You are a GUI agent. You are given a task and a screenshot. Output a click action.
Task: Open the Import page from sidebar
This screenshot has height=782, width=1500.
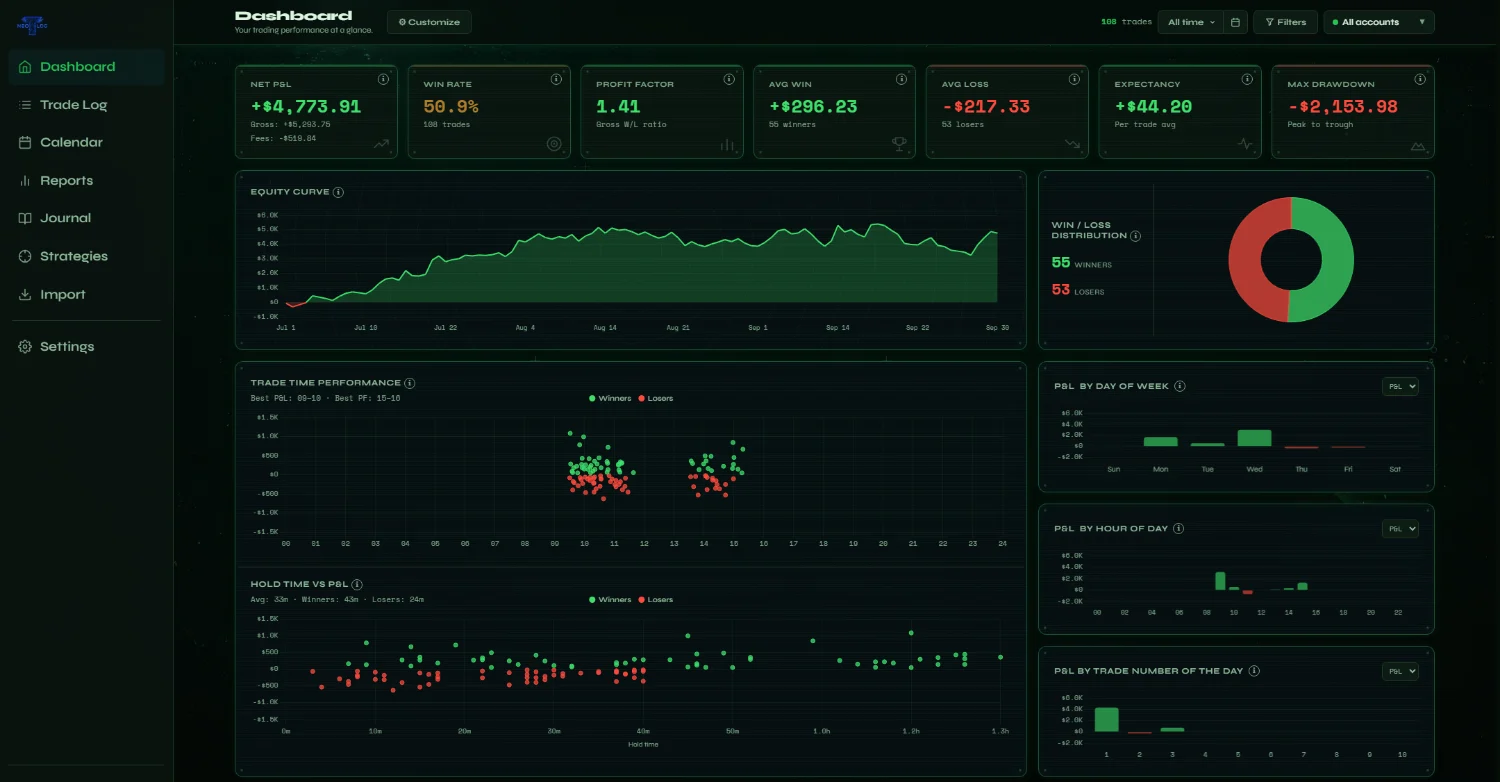(86, 295)
